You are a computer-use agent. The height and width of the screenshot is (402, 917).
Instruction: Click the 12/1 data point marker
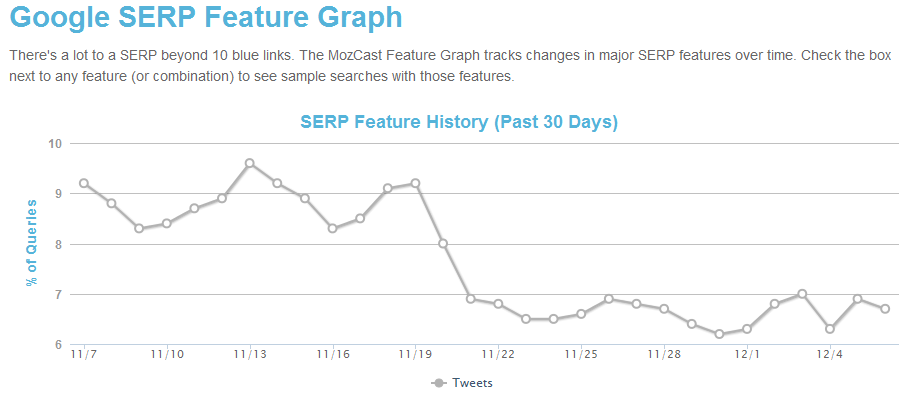click(747, 329)
